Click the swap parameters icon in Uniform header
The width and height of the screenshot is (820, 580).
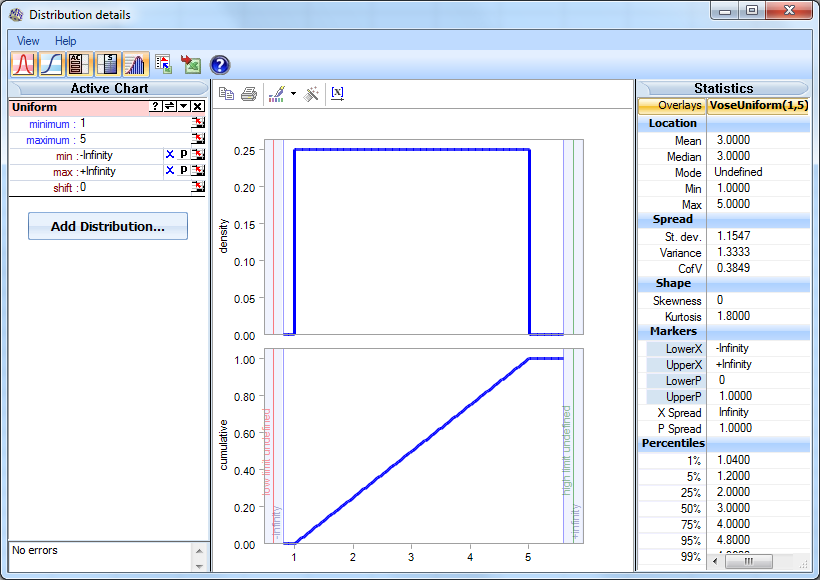(x=169, y=106)
